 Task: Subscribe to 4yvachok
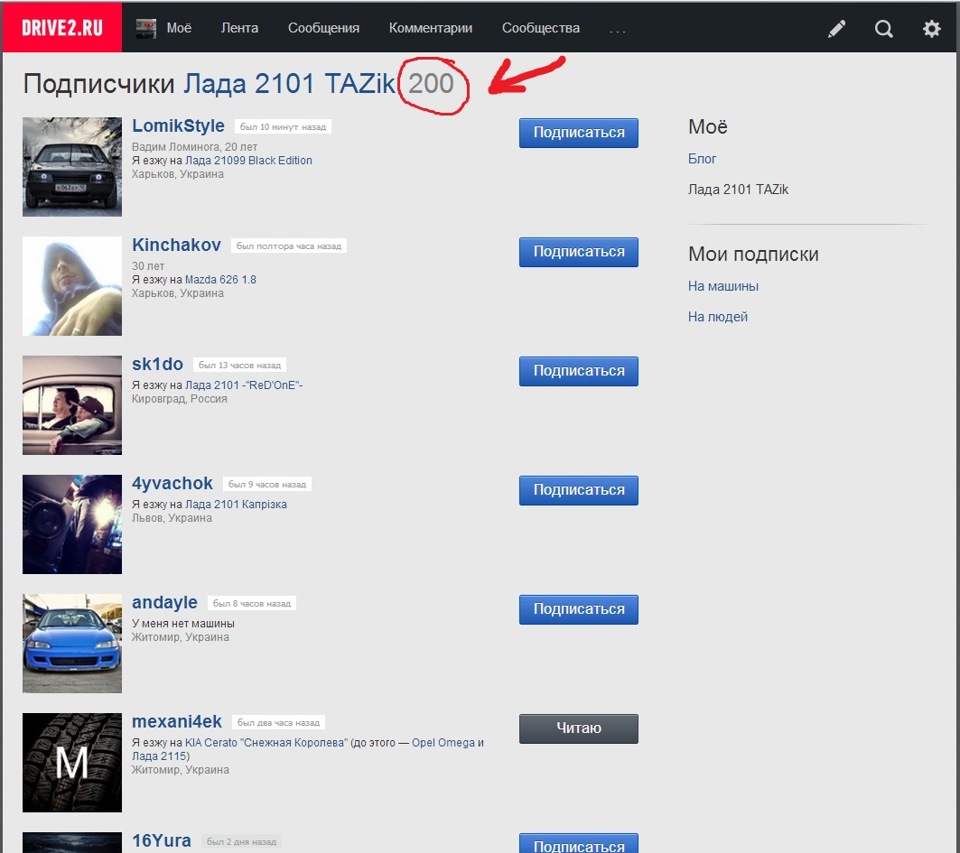point(579,490)
